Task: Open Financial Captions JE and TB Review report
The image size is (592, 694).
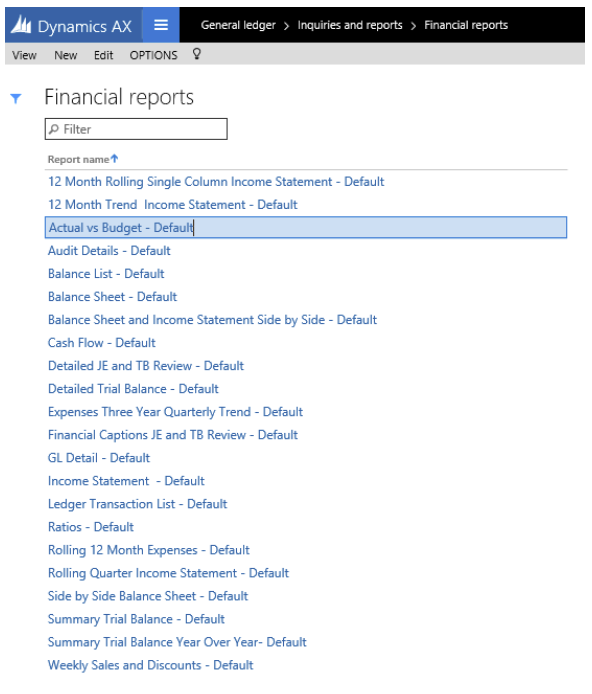Action: pos(173,435)
